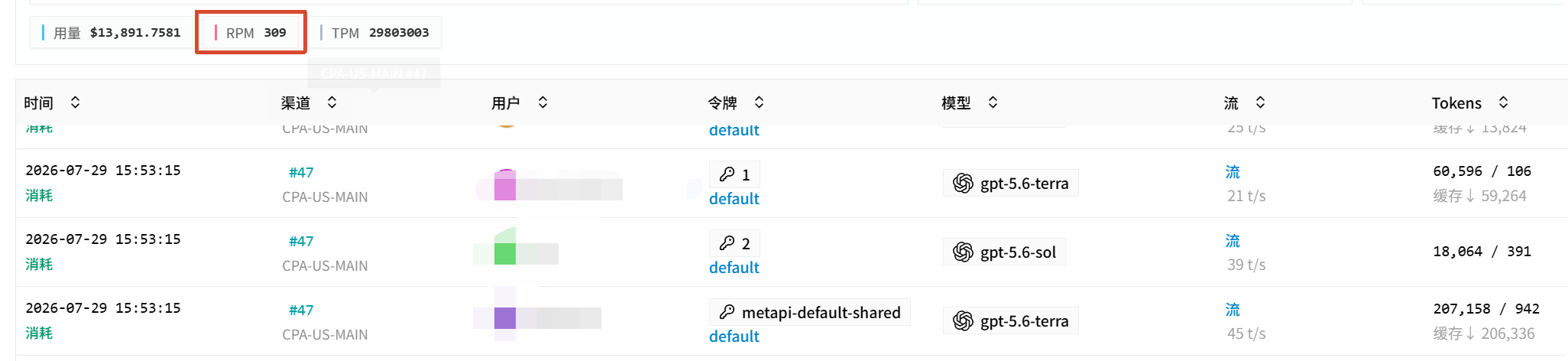Click the key icon on metapi-default-shared token
The image size is (1568, 361).
coord(727,312)
